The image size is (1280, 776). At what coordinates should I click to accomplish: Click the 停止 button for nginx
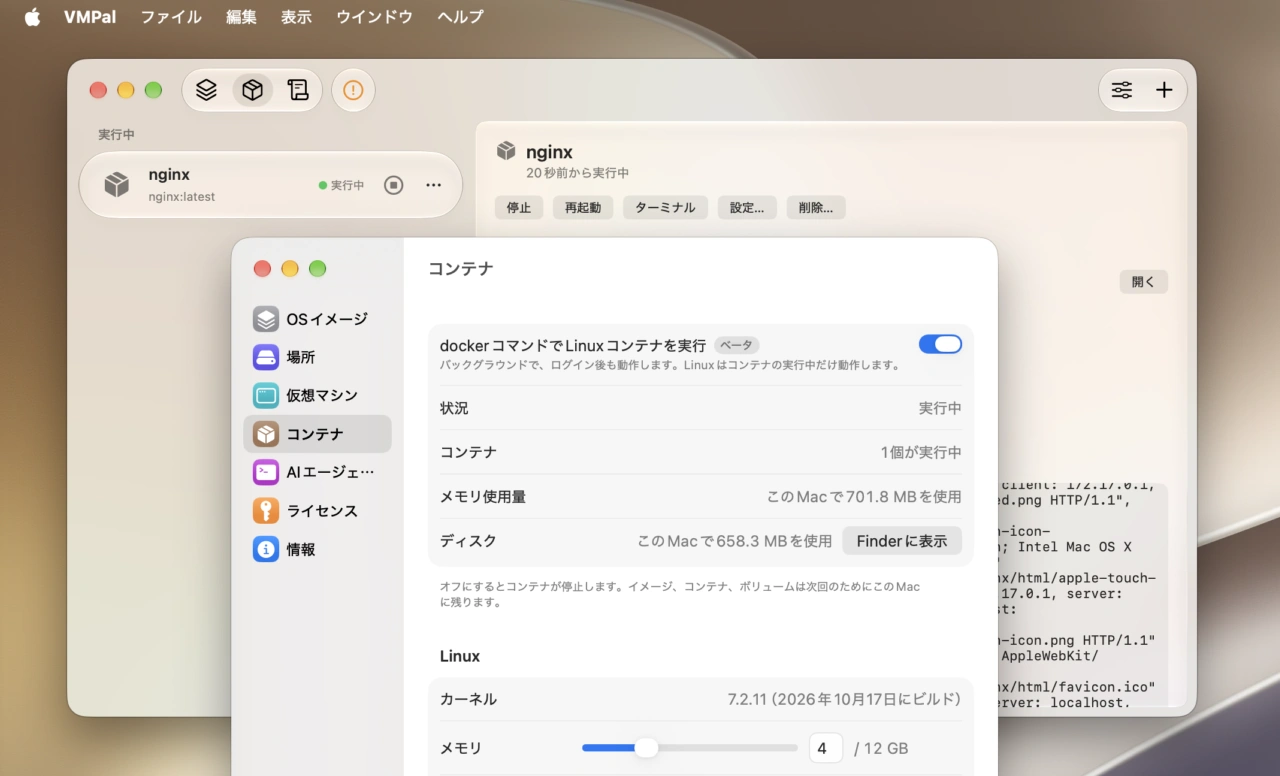[519, 208]
